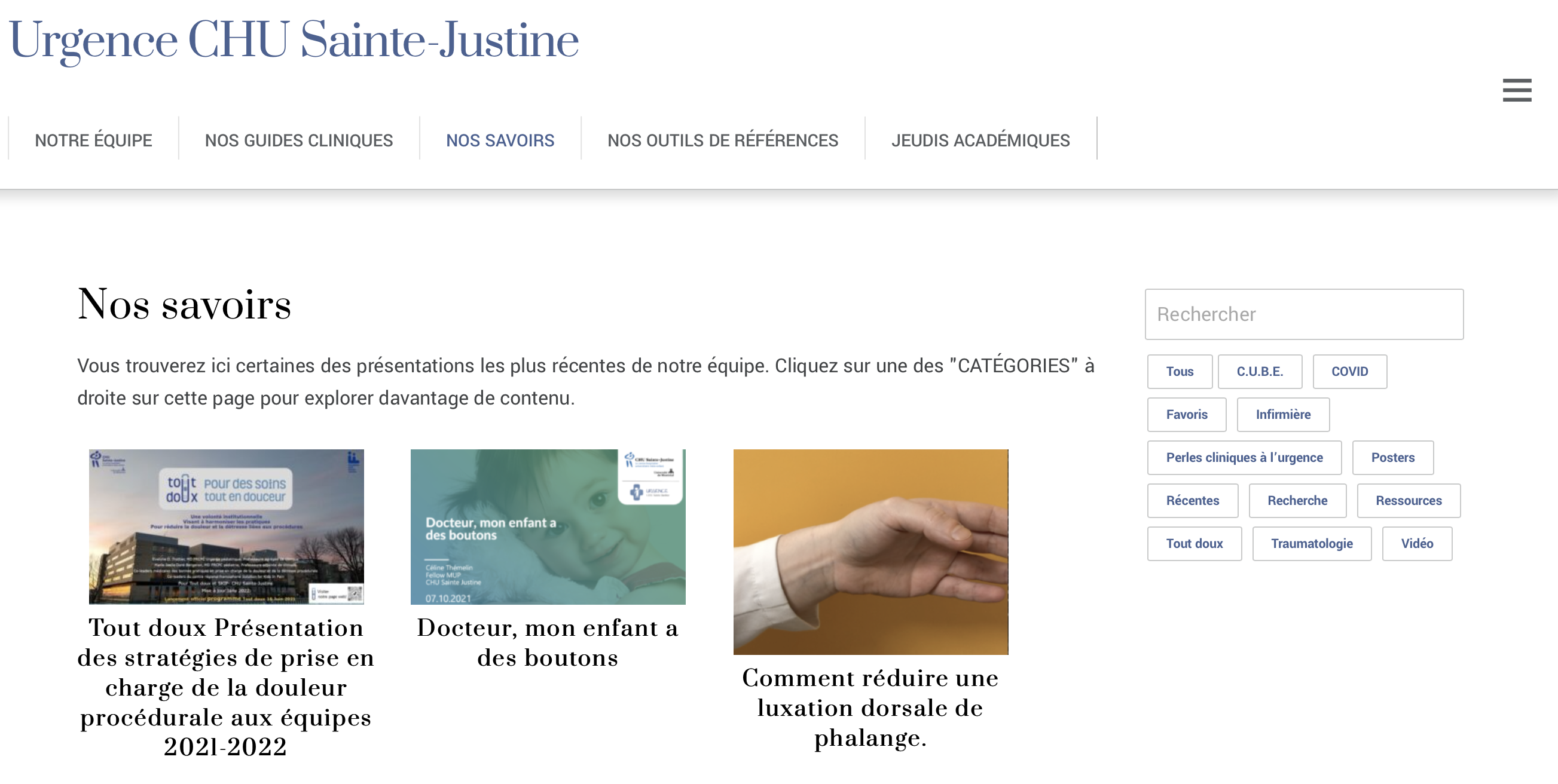The height and width of the screenshot is (784, 1558).
Task: Filter by the Traumatologie tag
Action: pos(1312,543)
